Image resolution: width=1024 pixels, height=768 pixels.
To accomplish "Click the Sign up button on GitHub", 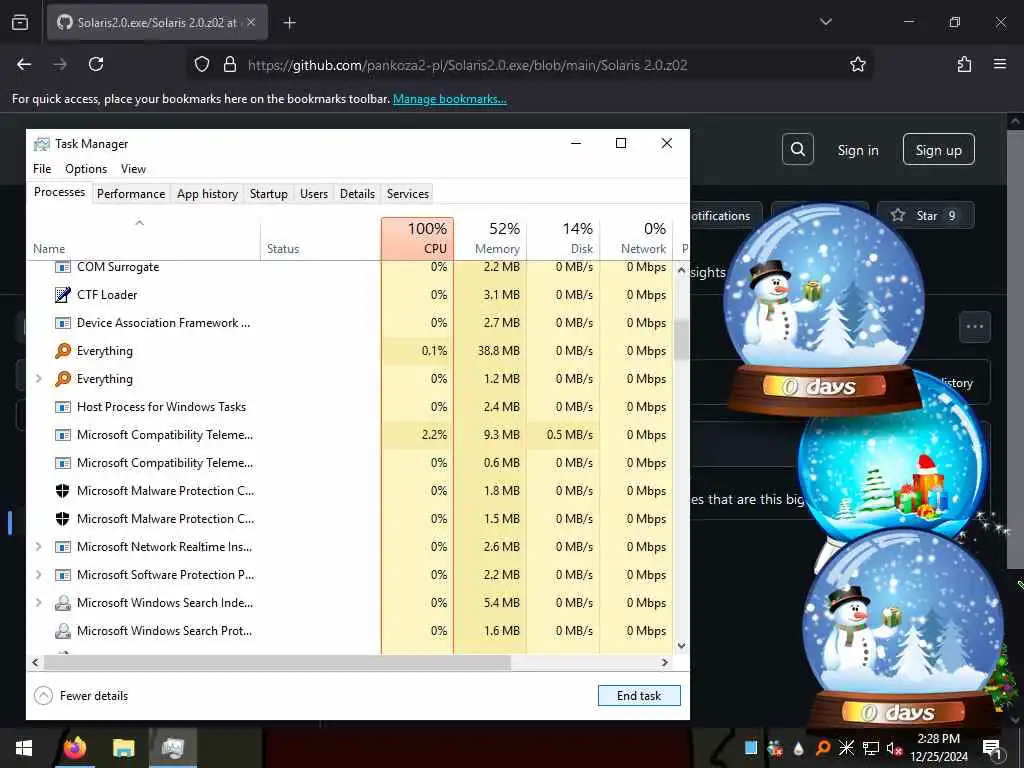I will coord(938,150).
